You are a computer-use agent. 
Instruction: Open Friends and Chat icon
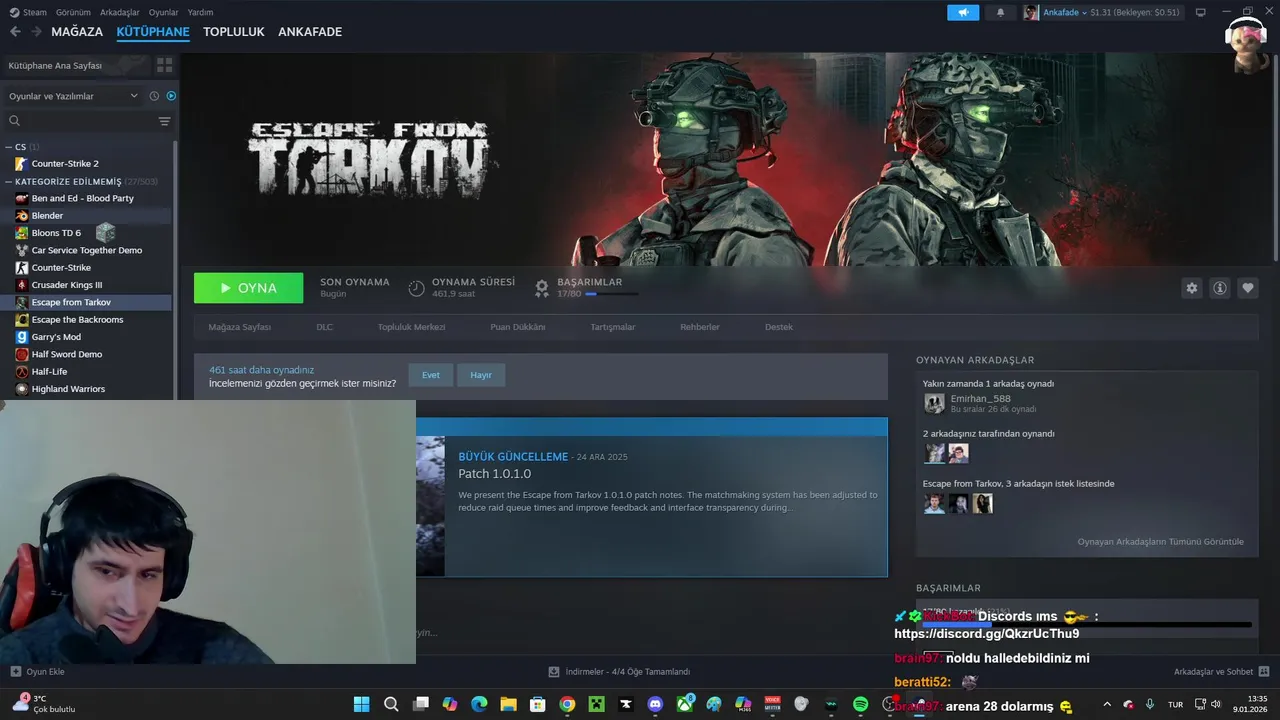pyautogui.click(x=1264, y=671)
